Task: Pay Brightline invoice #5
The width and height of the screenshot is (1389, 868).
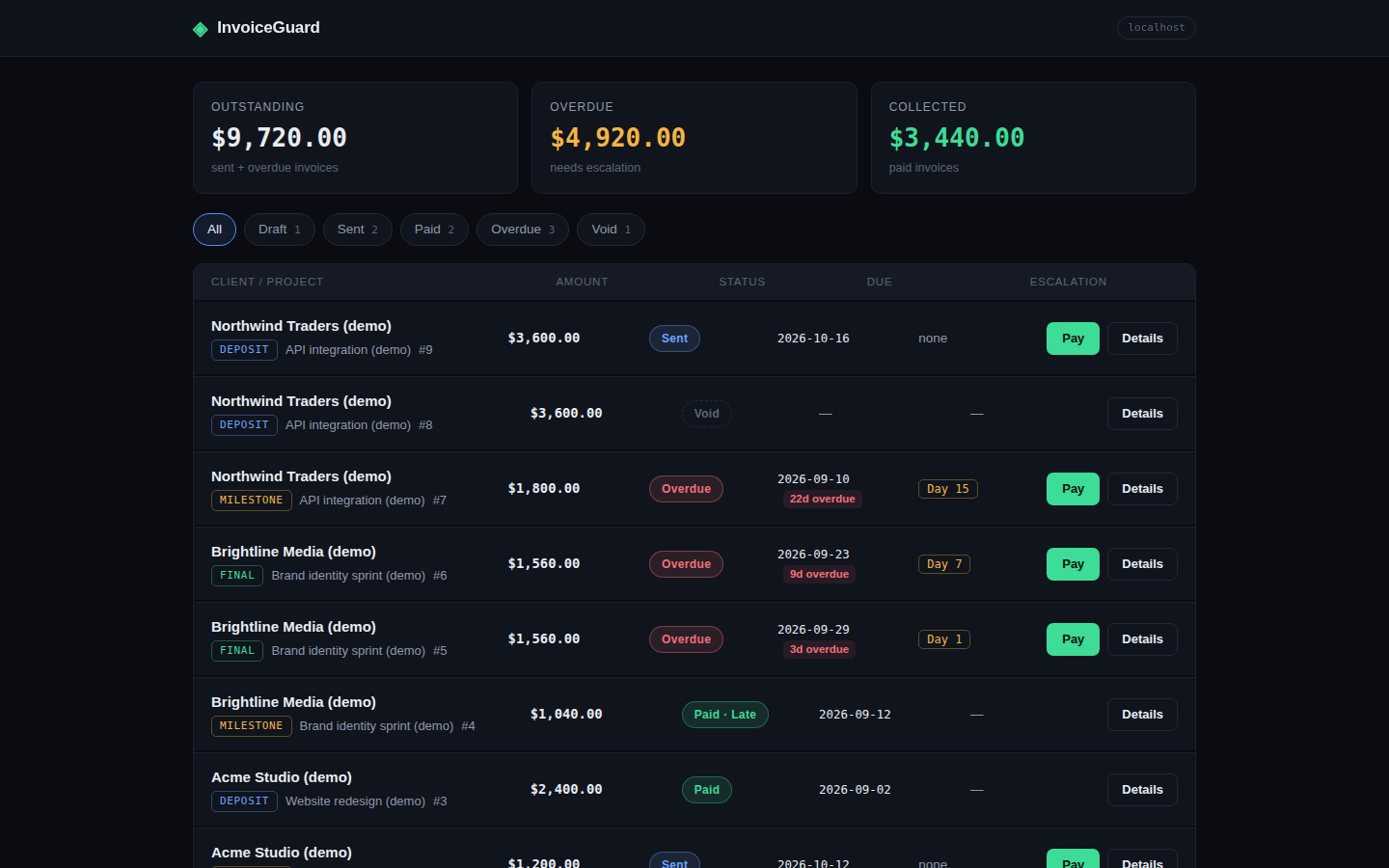Action: tap(1073, 639)
